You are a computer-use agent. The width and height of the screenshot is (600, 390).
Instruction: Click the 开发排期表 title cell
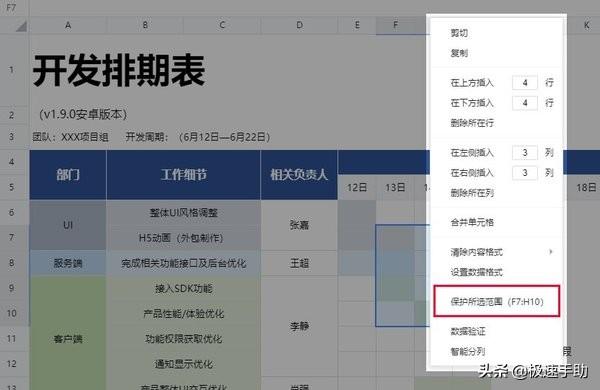pyautogui.click(x=119, y=70)
